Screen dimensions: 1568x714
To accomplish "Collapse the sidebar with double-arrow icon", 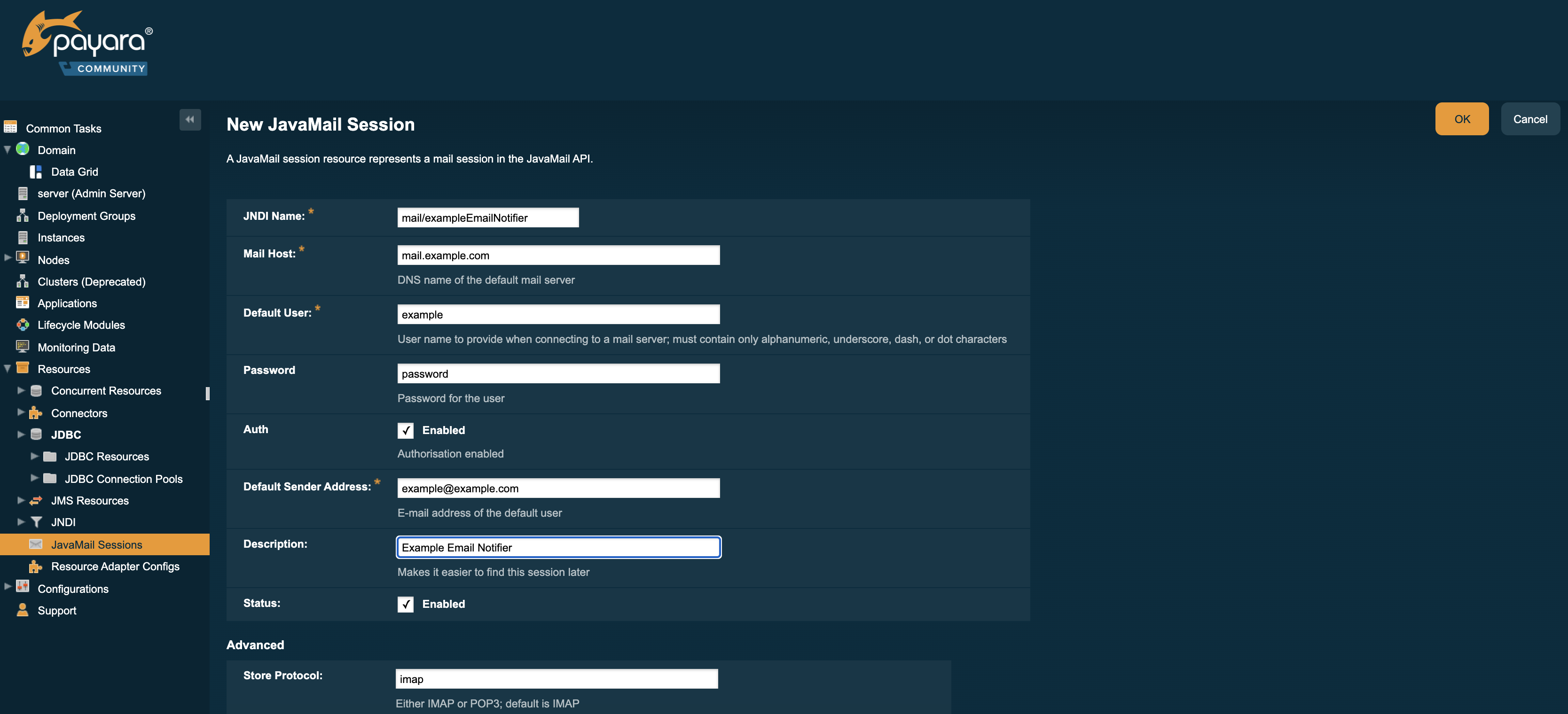I will (190, 119).
